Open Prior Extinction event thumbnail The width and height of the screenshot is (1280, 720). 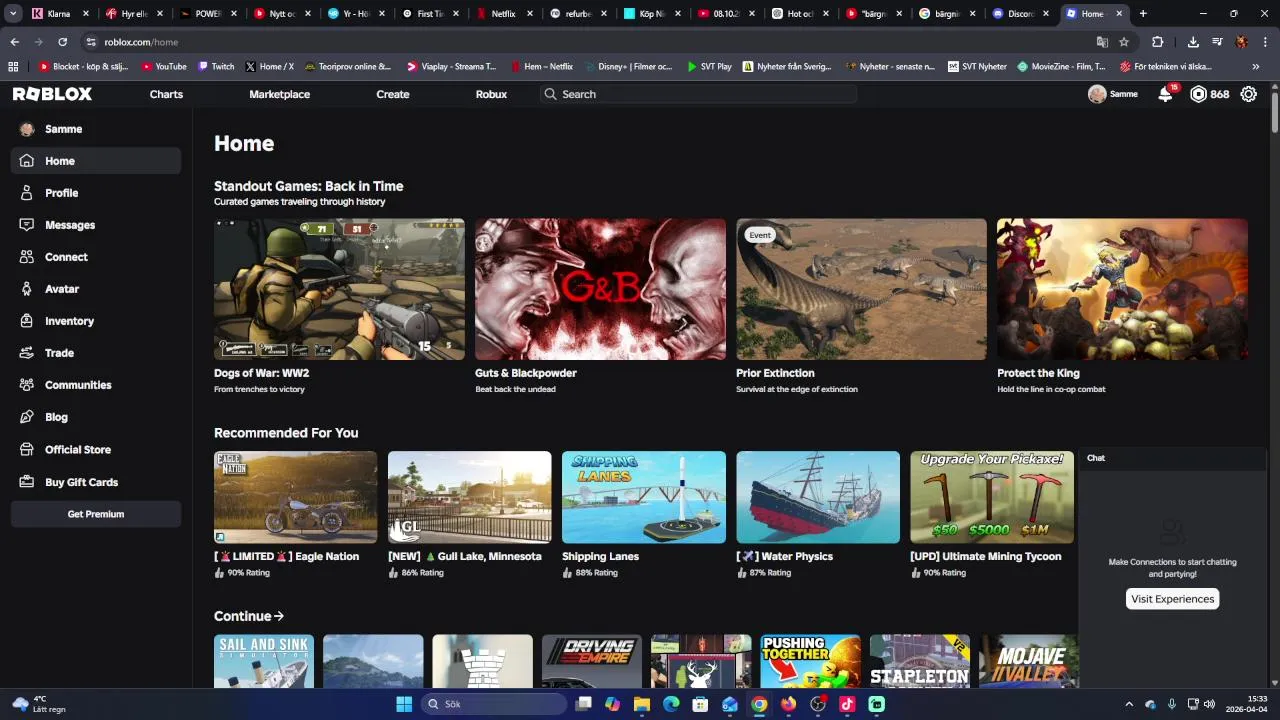861,289
